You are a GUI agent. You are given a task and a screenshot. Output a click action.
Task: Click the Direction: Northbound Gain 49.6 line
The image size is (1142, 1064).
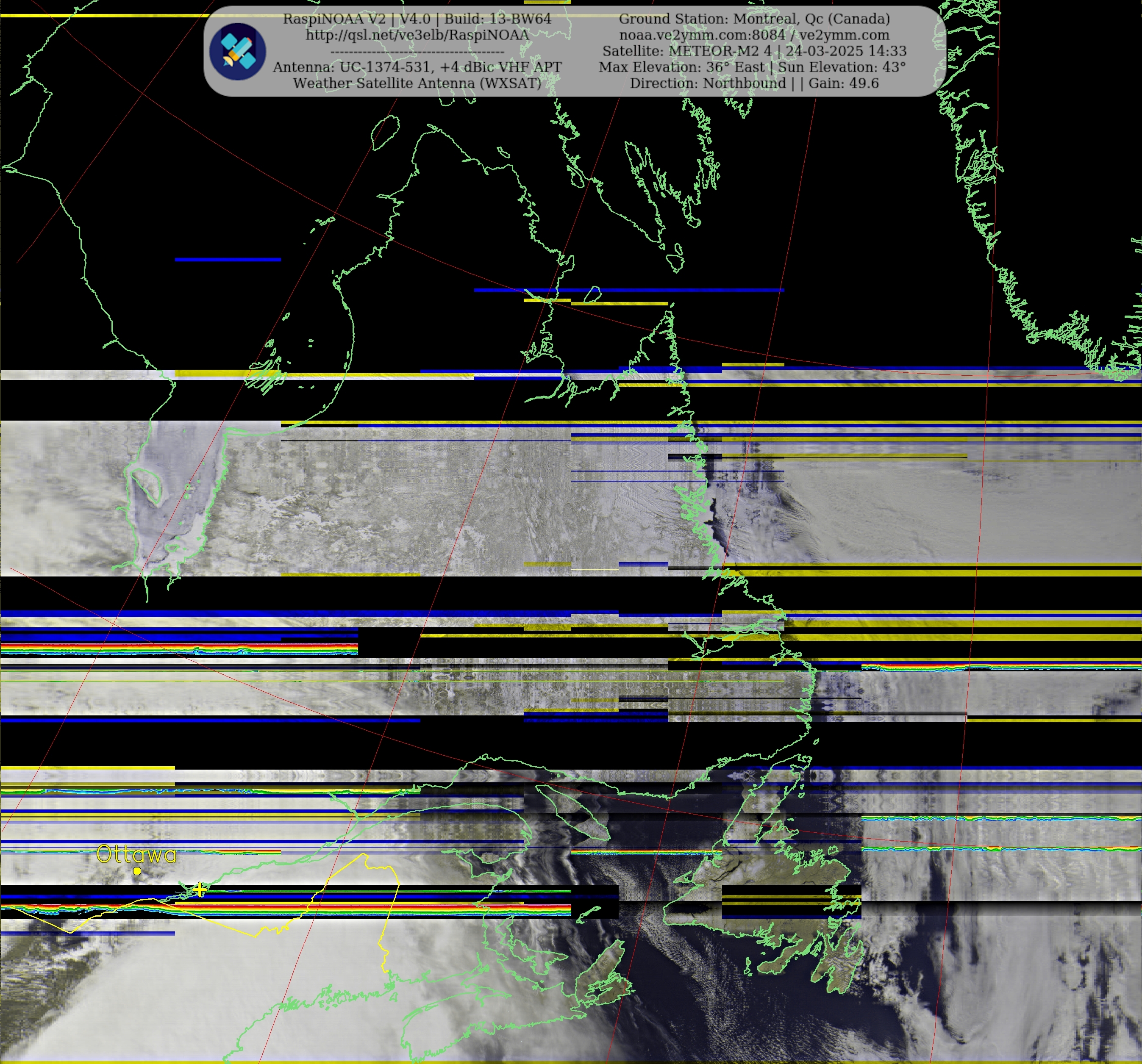pos(754,83)
